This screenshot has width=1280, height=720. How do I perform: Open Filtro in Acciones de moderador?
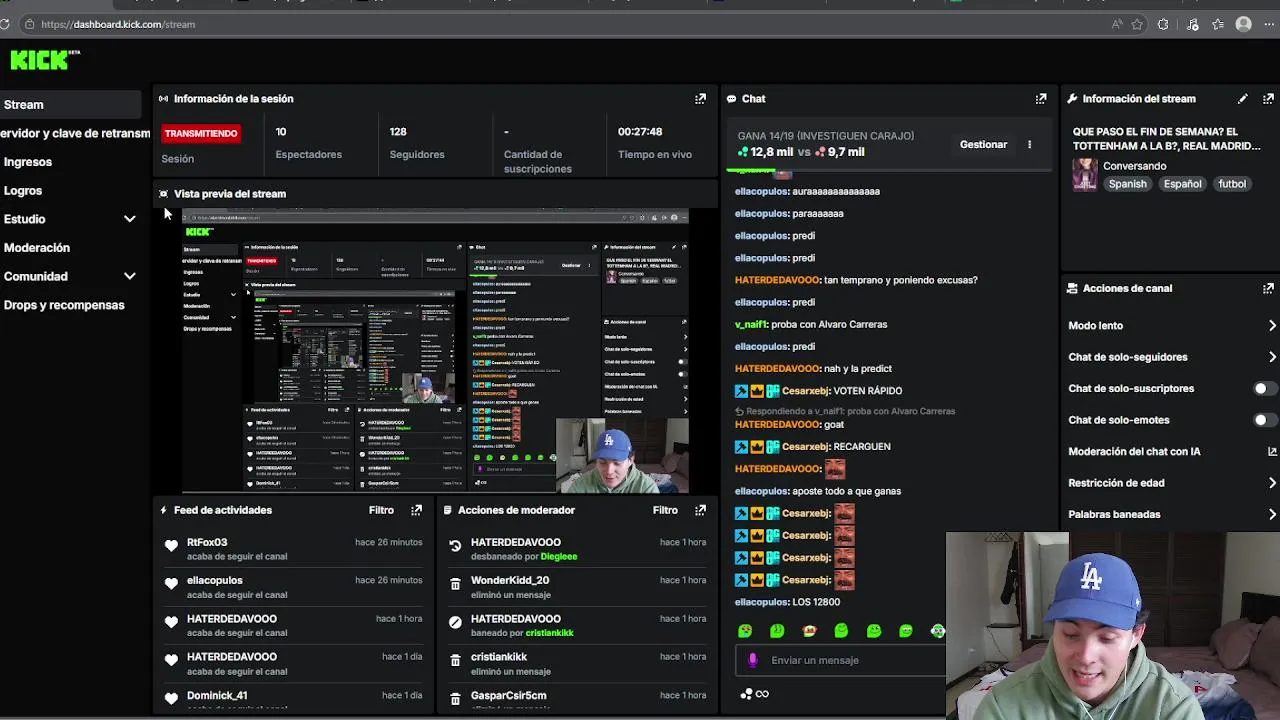(665, 510)
